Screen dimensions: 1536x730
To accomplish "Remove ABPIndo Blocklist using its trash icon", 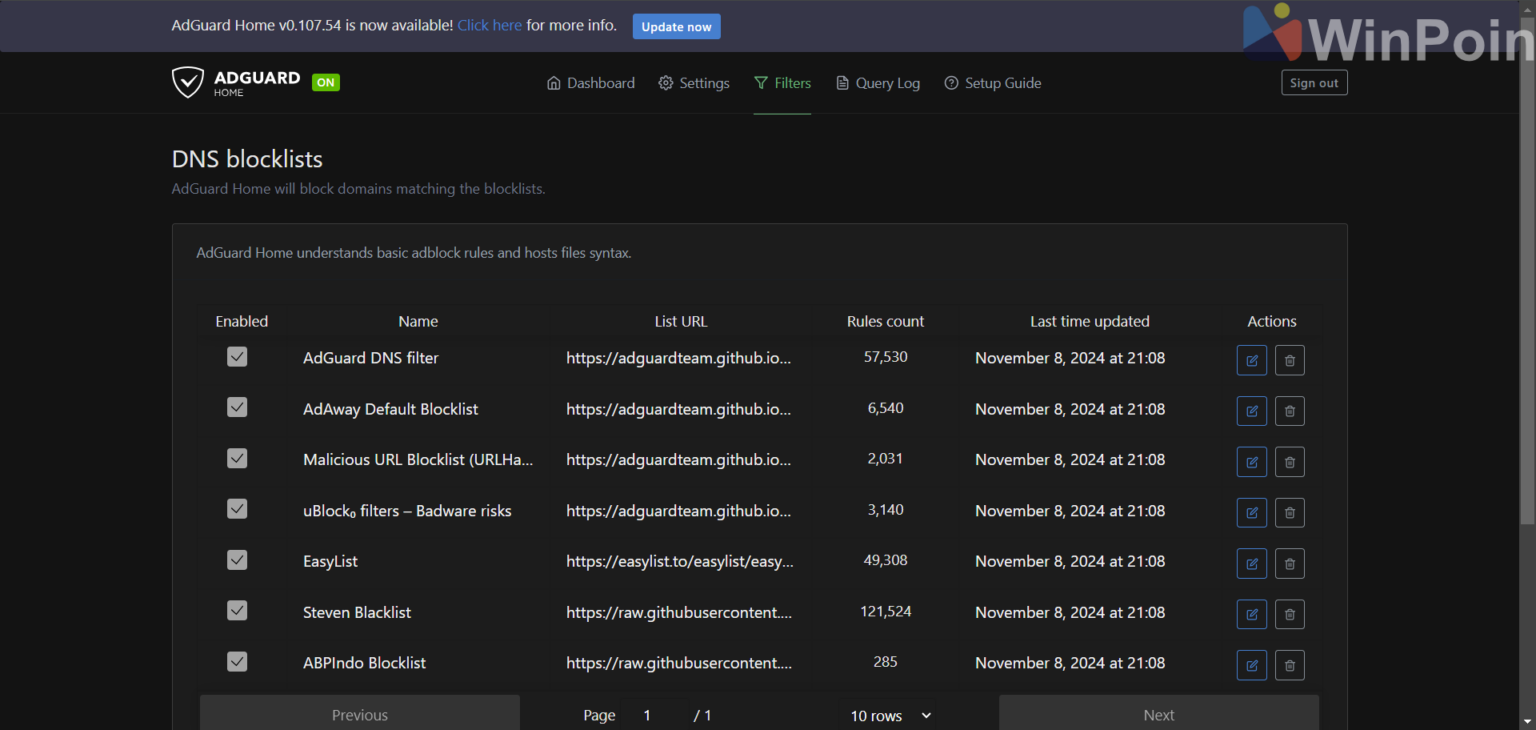I will point(1289,665).
